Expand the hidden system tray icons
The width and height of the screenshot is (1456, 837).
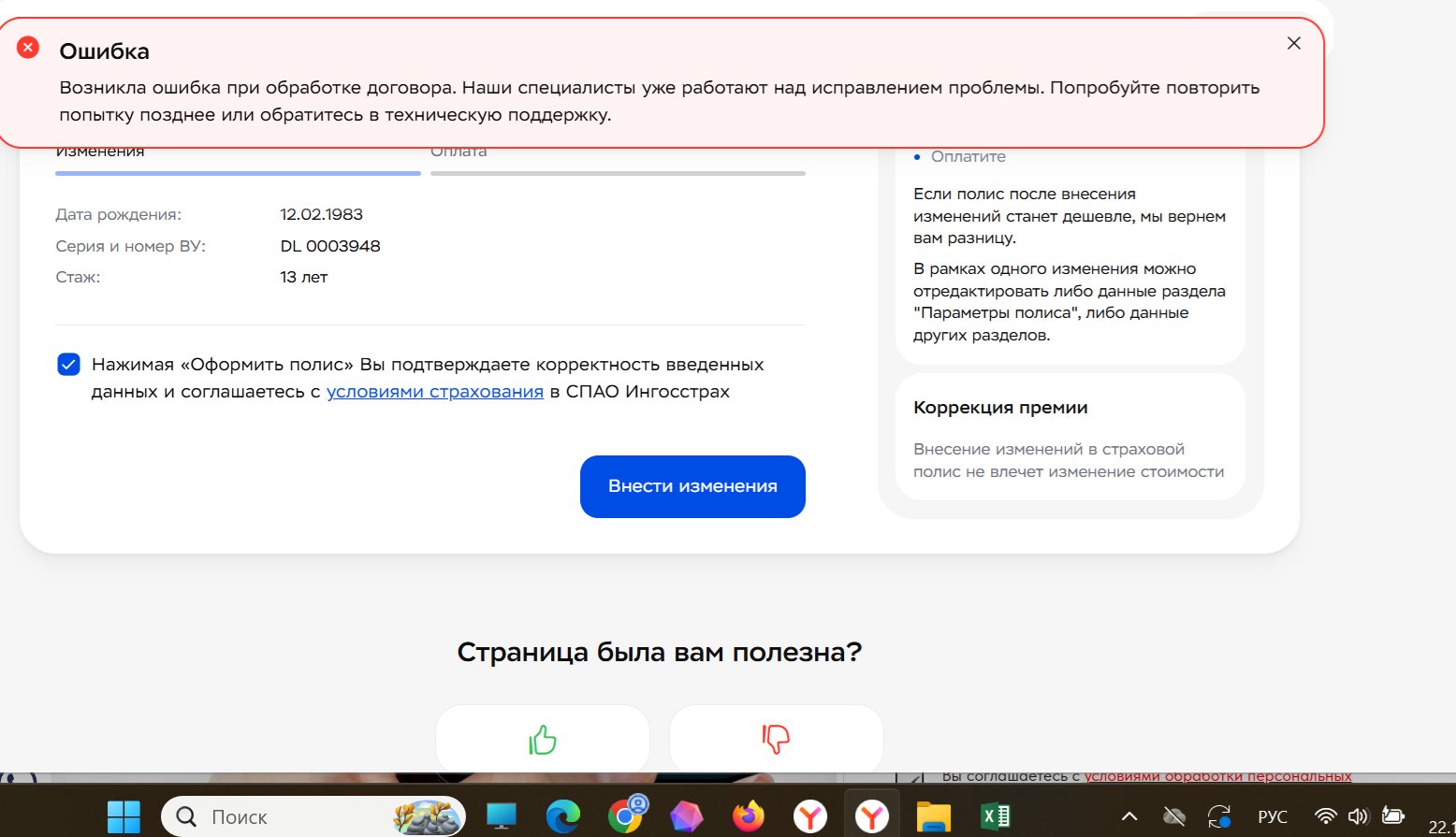pyautogui.click(x=1129, y=816)
